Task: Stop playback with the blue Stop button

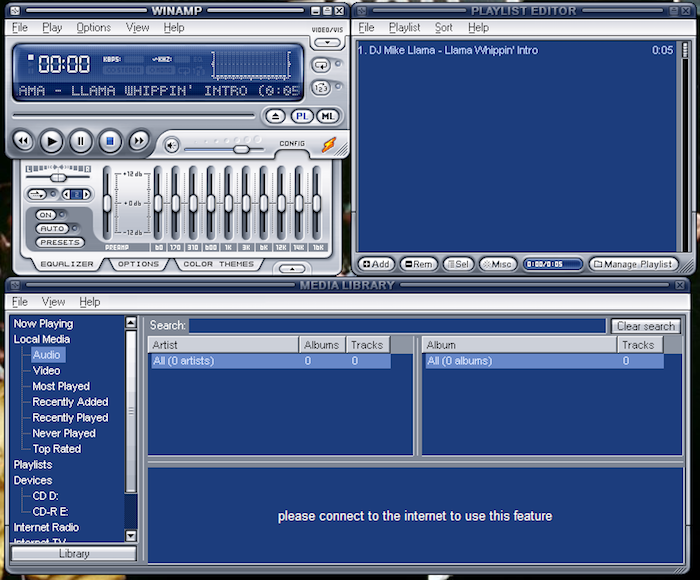Action: pyautogui.click(x=110, y=142)
